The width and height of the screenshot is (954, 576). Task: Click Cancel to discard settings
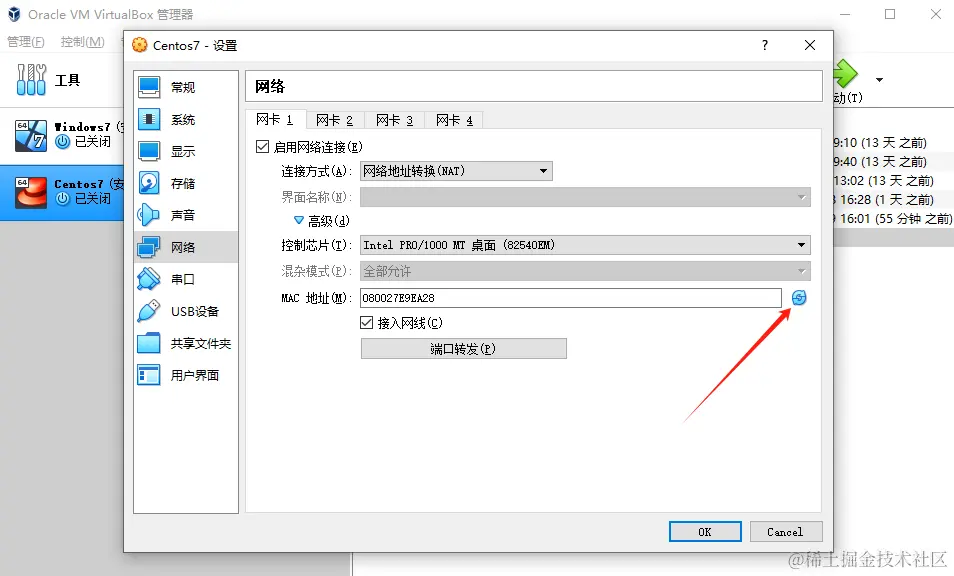pyautogui.click(x=785, y=532)
